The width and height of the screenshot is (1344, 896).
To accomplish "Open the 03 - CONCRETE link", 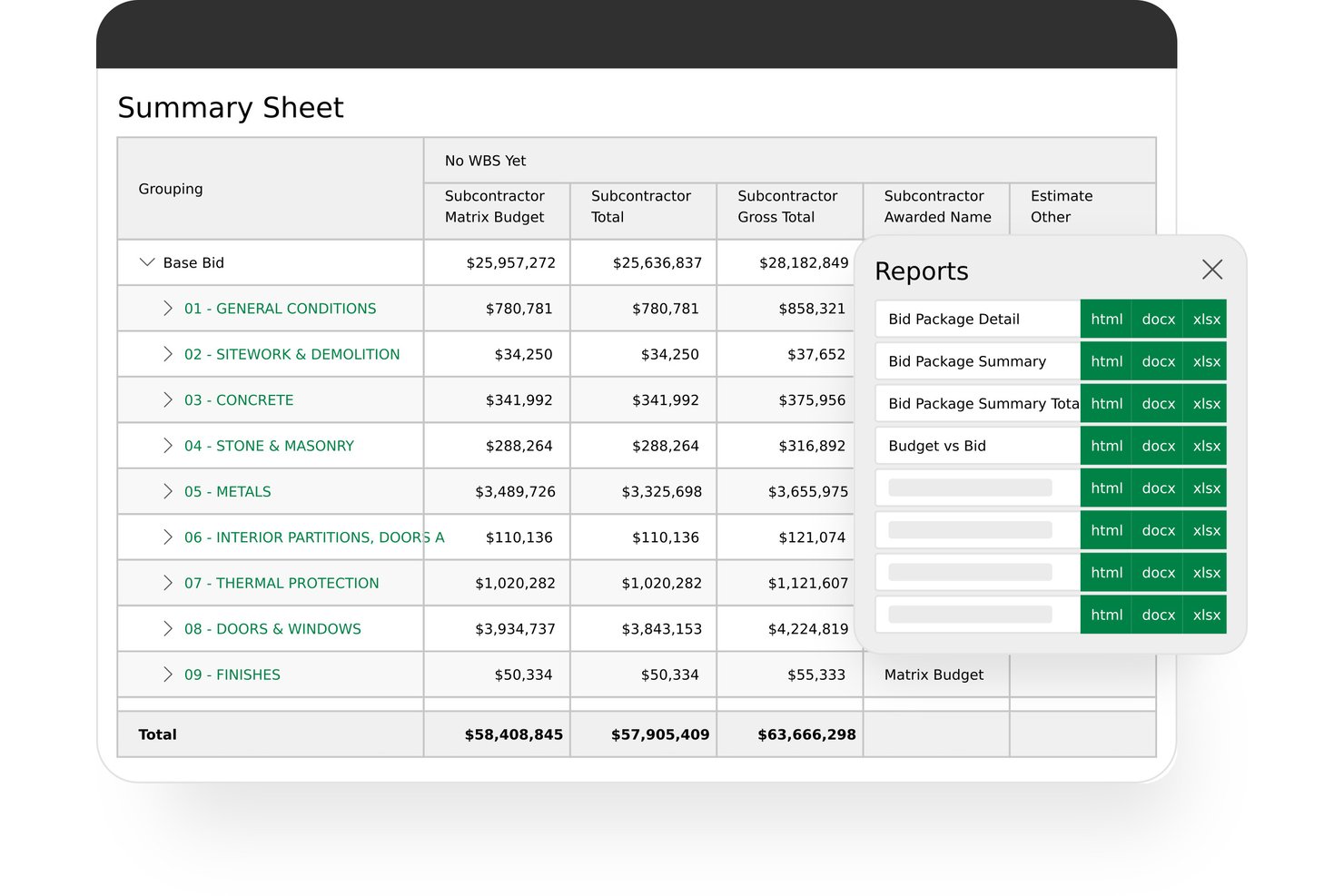I will pyautogui.click(x=239, y=400).
